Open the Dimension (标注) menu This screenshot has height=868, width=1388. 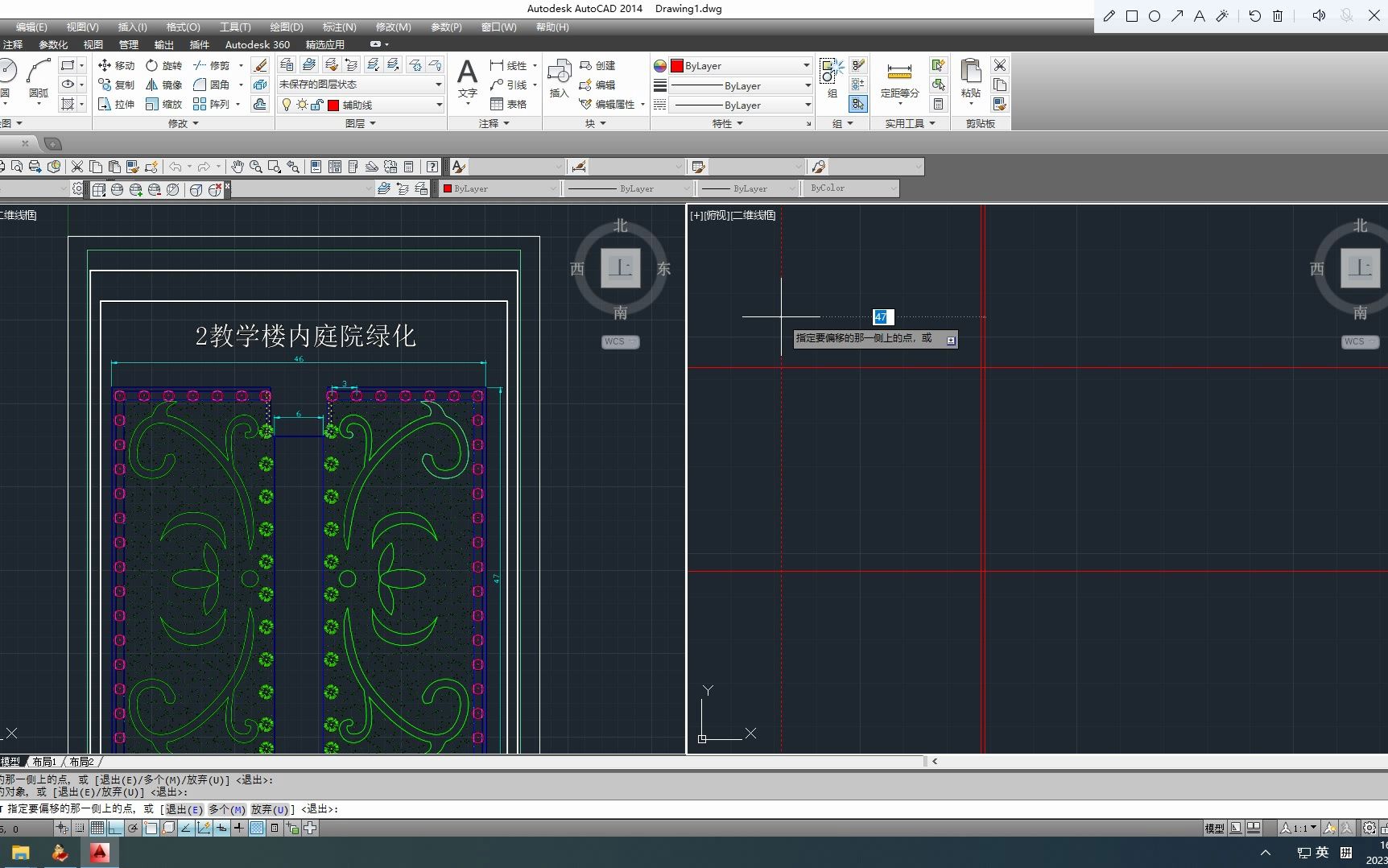(x=339, y=27)
